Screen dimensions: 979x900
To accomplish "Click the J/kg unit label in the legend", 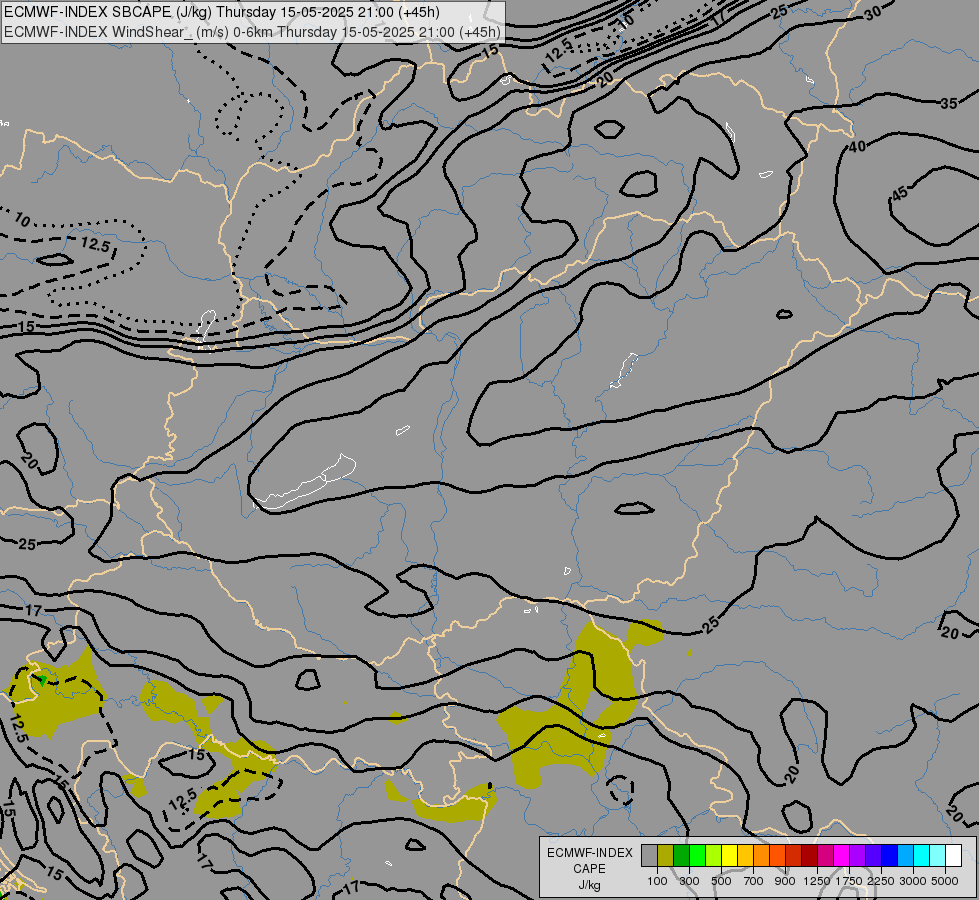I will (x=589, y=885).
